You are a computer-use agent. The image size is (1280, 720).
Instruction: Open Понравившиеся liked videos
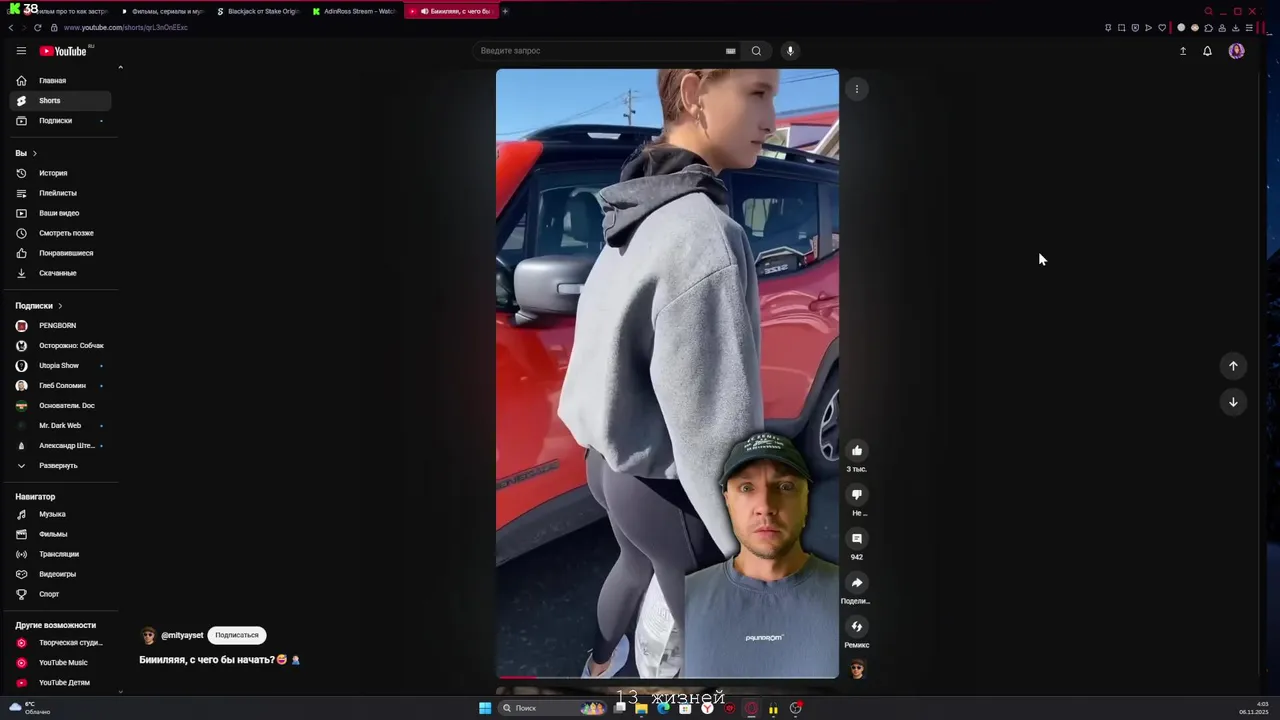[x=60, y=253]
